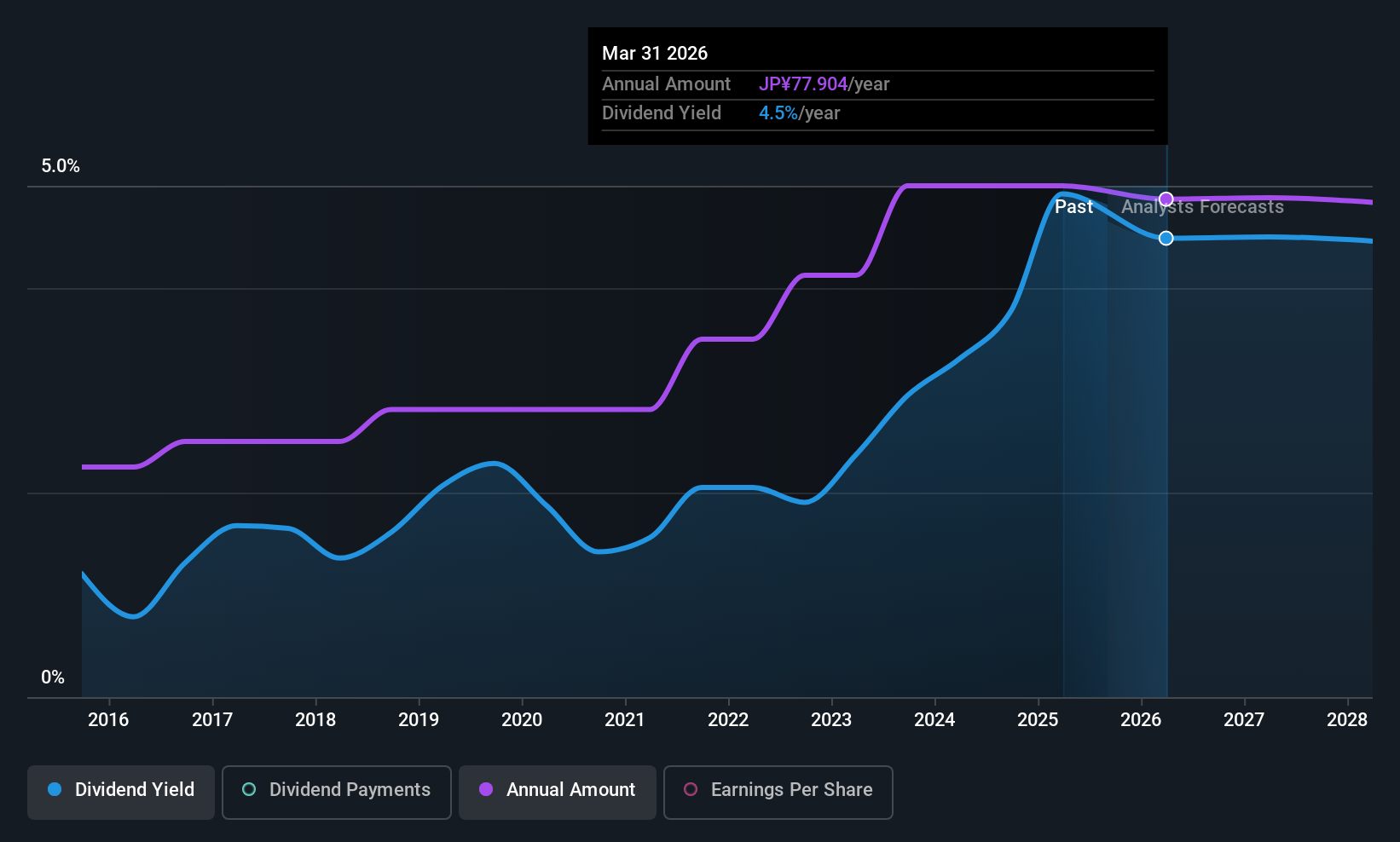Toggle the Dividend Payments series

337,793
